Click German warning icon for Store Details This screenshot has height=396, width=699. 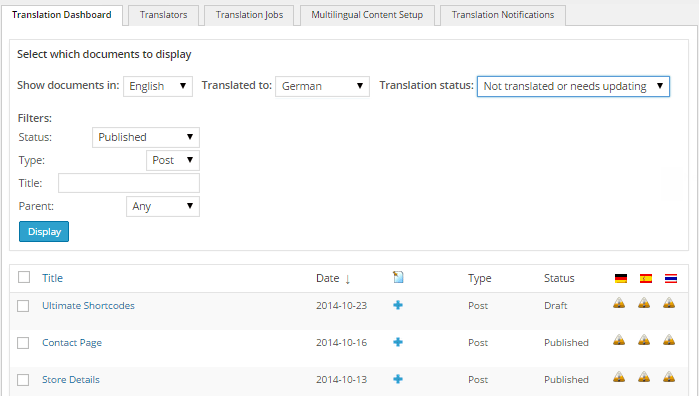(x=619, y=377)
